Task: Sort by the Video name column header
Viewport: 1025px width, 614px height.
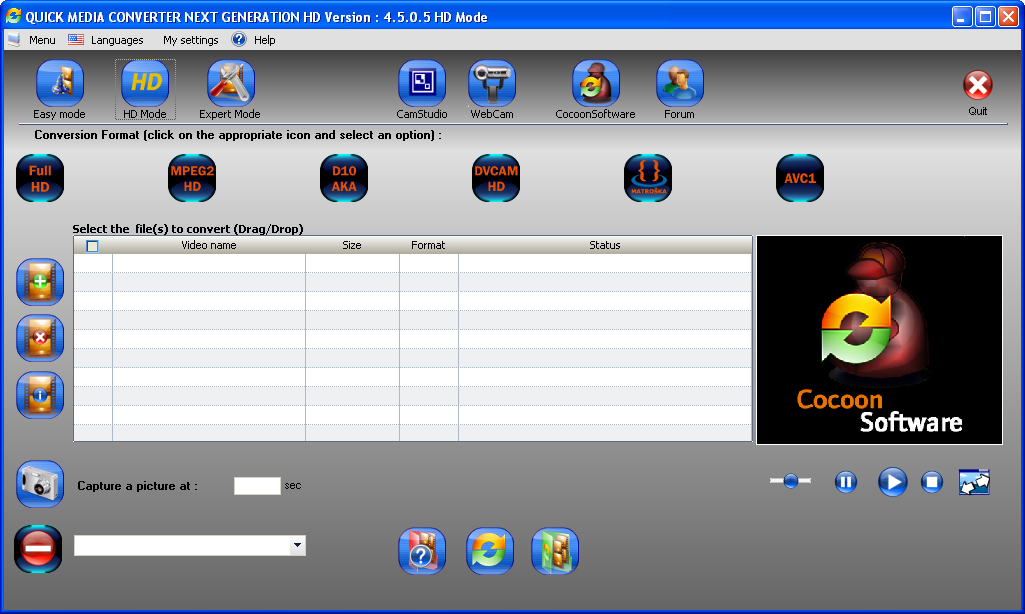Action: (209, 245)
